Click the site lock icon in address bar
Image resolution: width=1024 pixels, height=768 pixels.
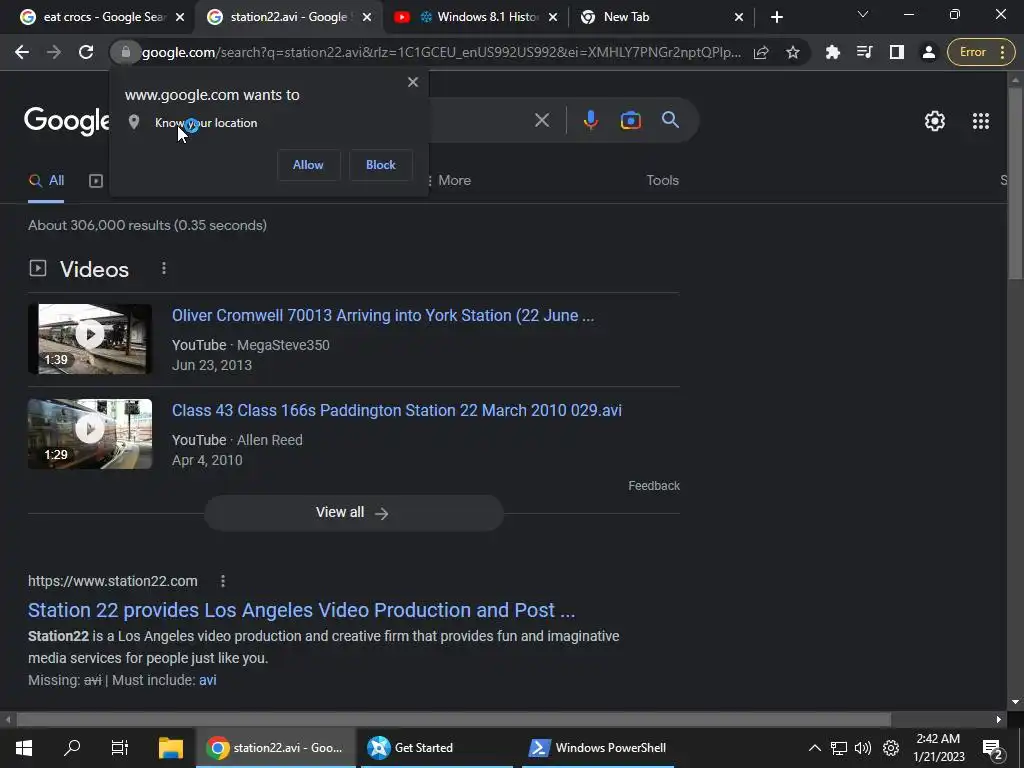pyautogui.click(x=126, y=52)
